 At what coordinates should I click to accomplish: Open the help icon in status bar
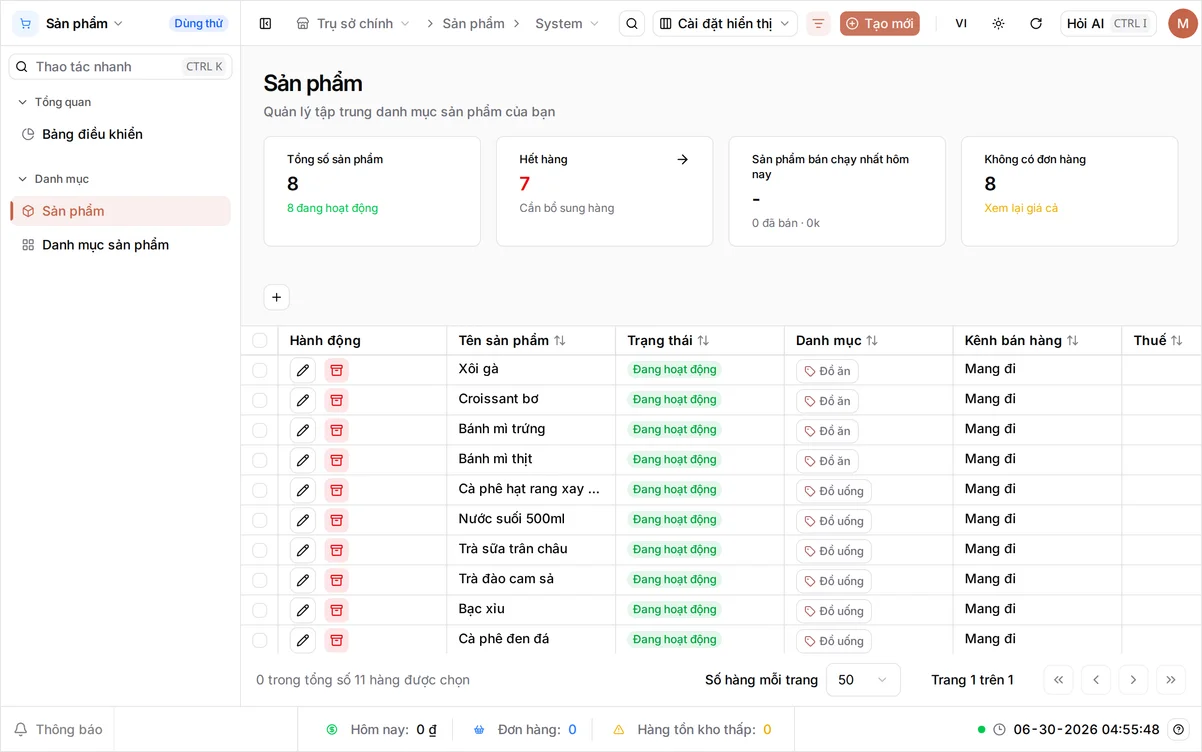[x=1179, y=729]
